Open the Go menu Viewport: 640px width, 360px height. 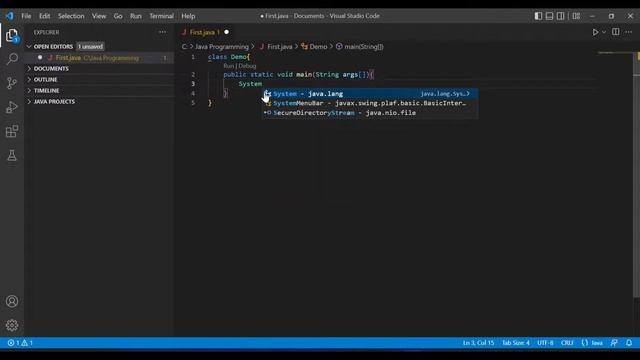(x=118, y=16)
